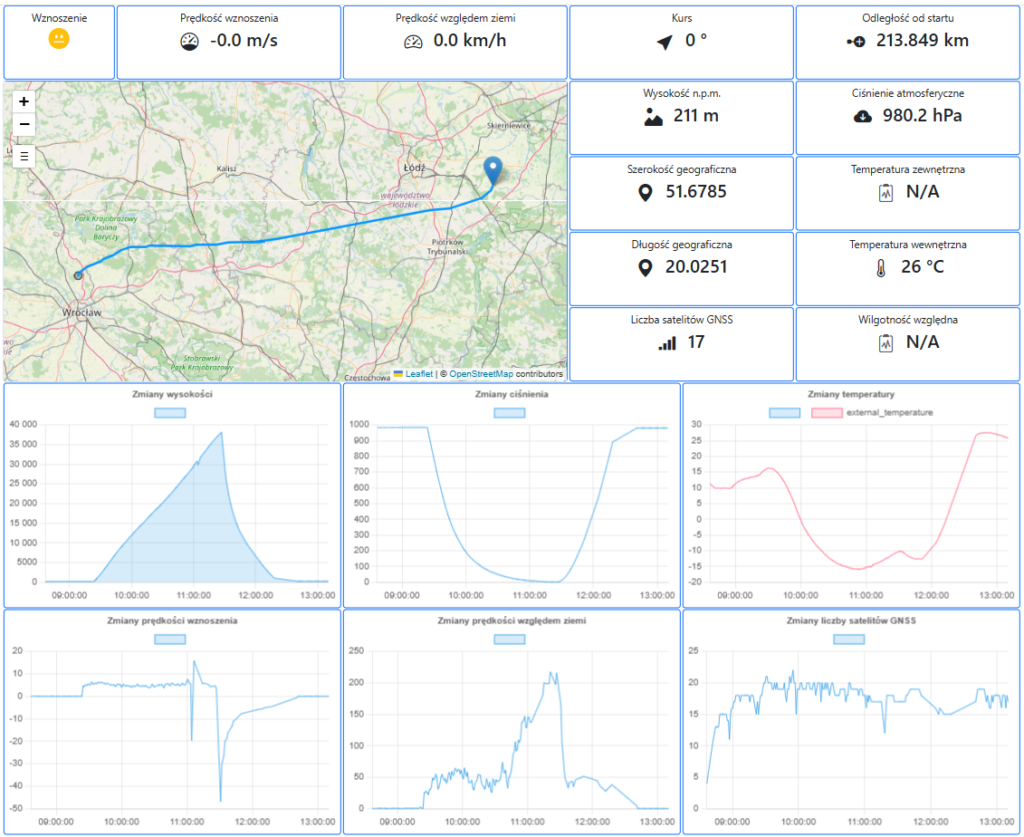Click the ground speed speedometer icon
1024x837 pixels.
pyautogui.click(x=414, y=42)
